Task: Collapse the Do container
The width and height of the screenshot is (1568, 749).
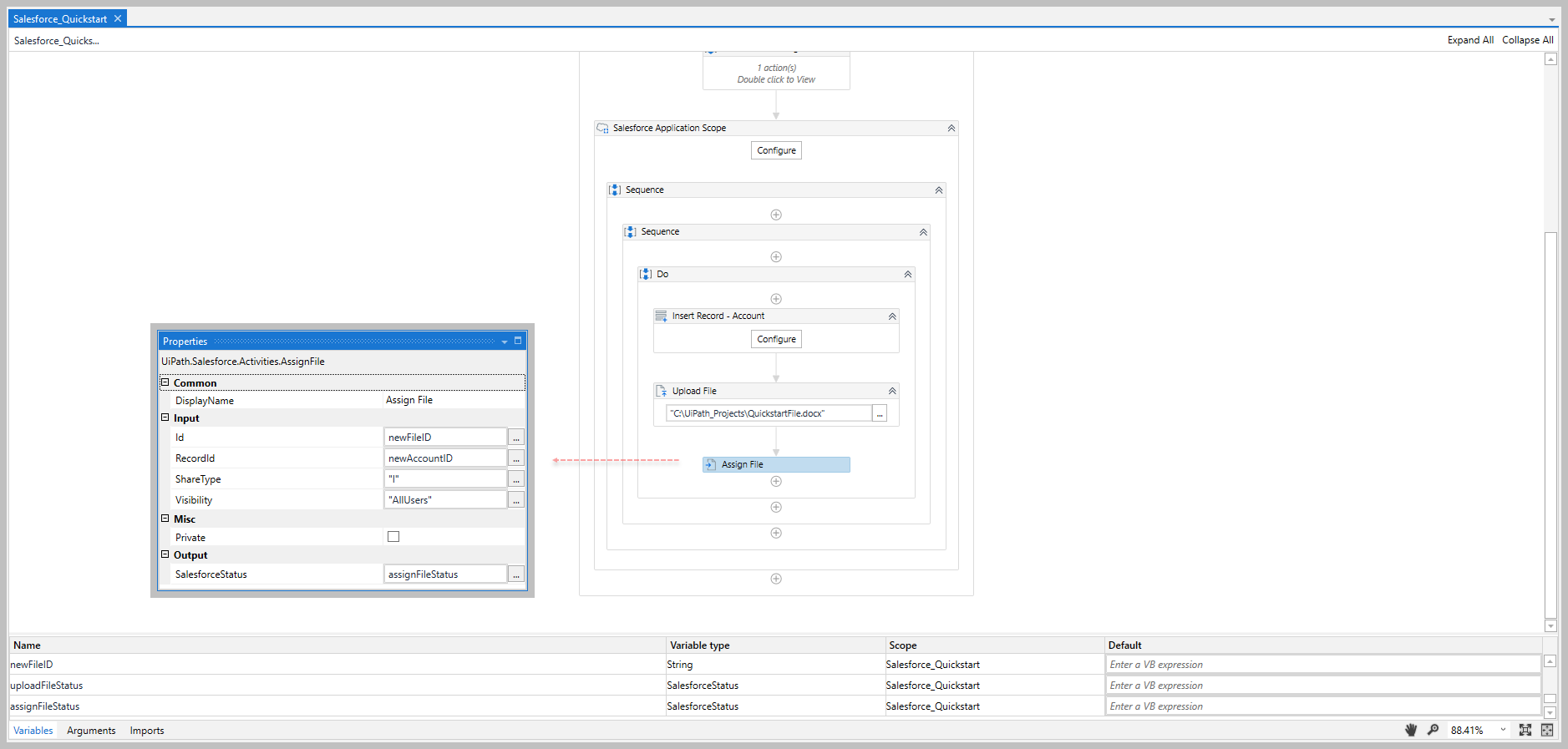Action: coord(908,274)
